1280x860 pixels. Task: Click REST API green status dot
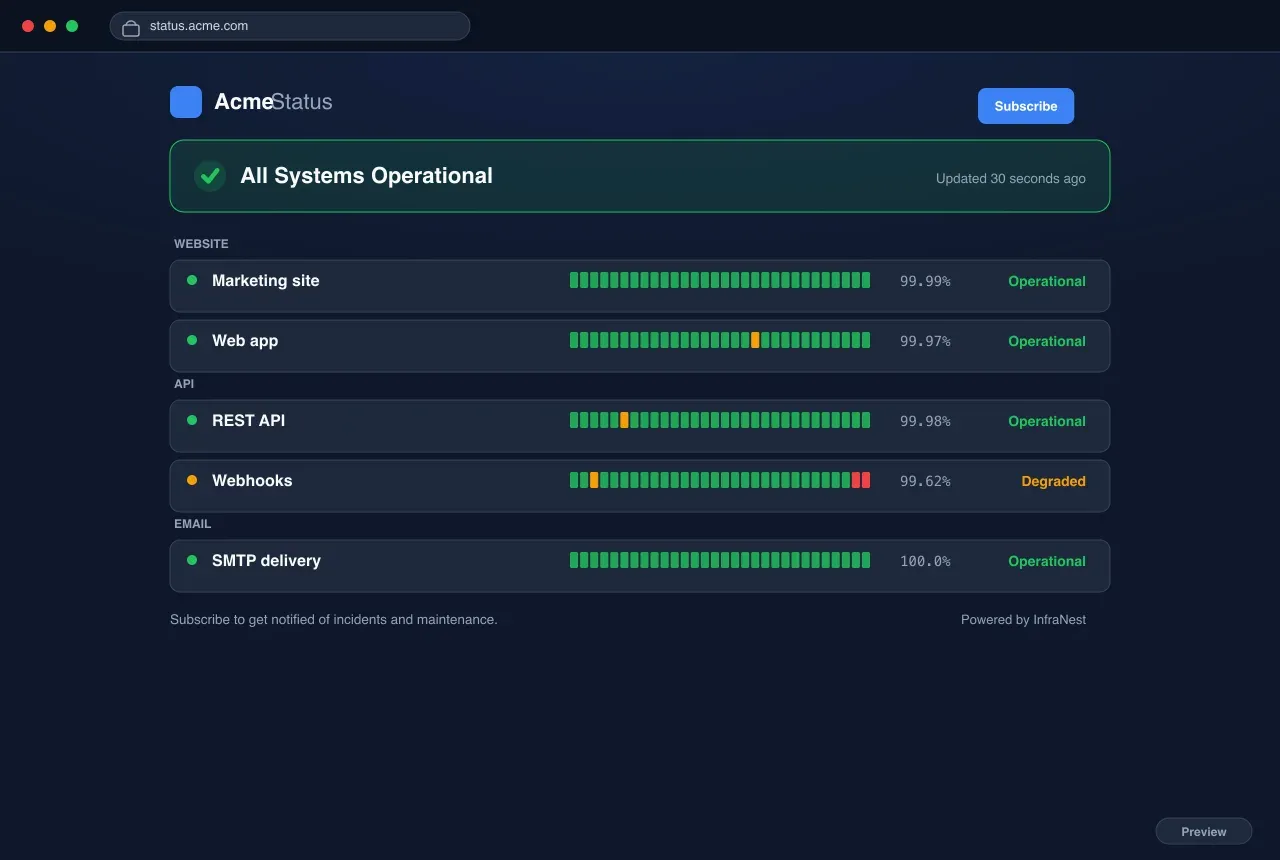(192, 420)
